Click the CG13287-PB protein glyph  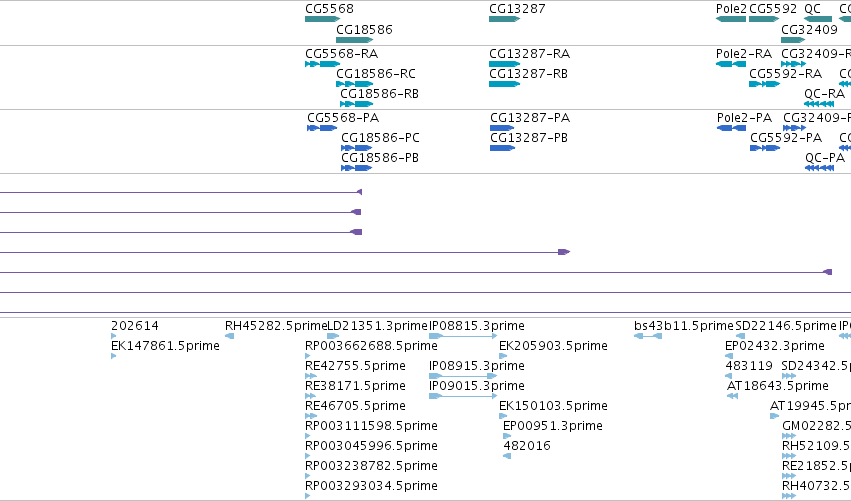[502, 148]
